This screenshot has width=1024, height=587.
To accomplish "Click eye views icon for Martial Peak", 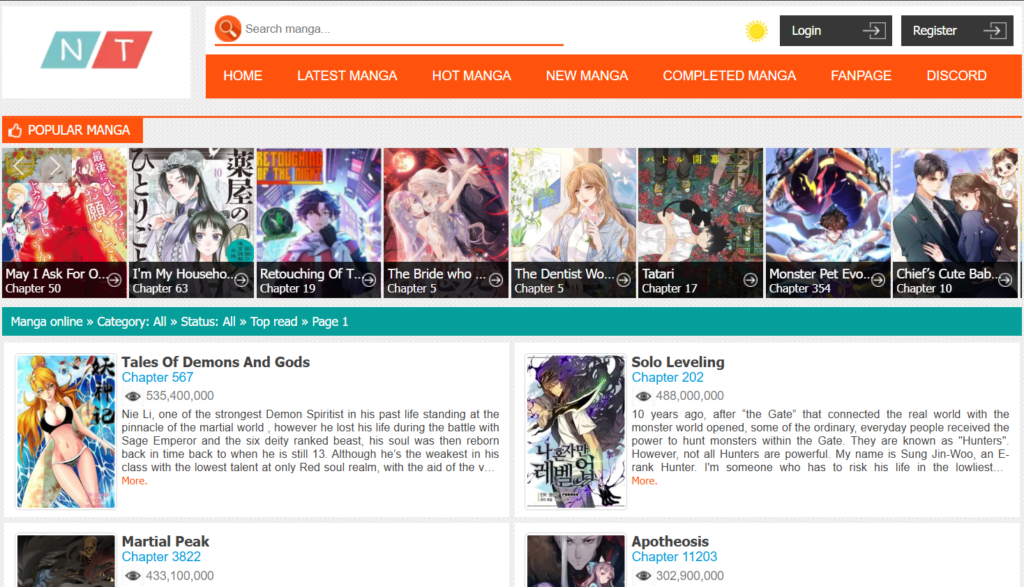I will [133, 576].
